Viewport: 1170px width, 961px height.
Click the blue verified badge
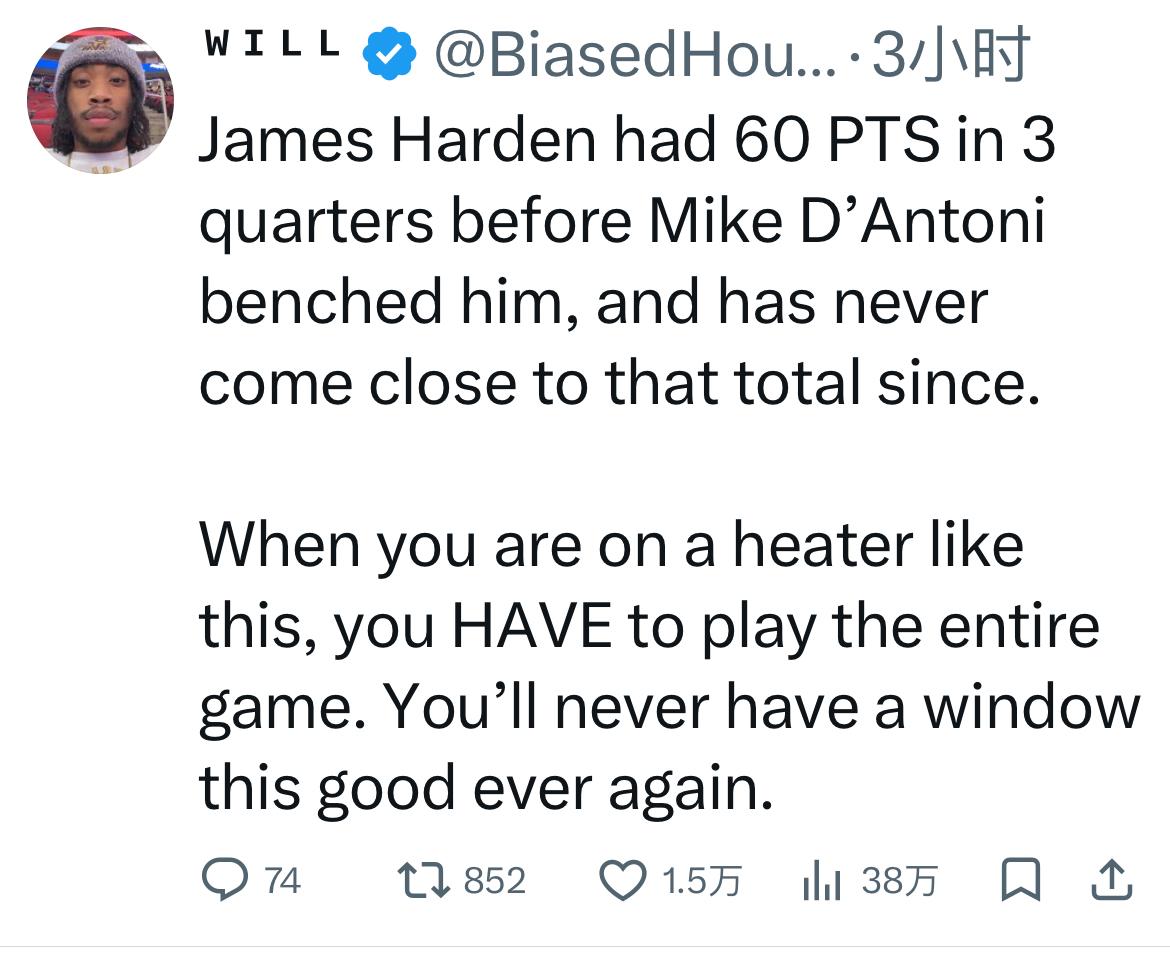tap(389, 55)
